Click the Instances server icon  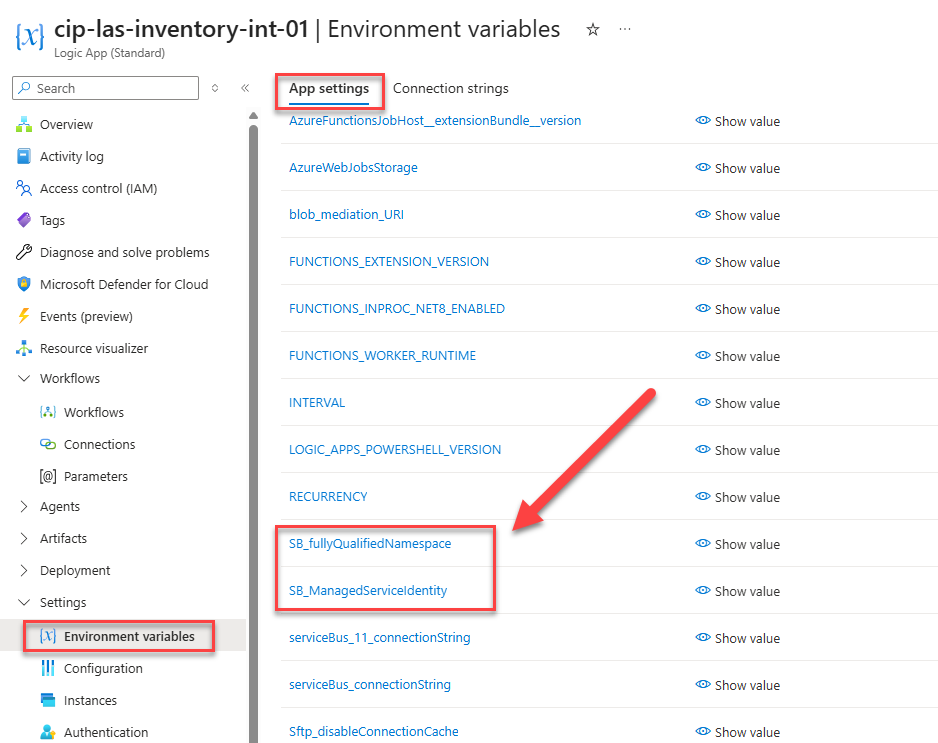coord(48,700)
